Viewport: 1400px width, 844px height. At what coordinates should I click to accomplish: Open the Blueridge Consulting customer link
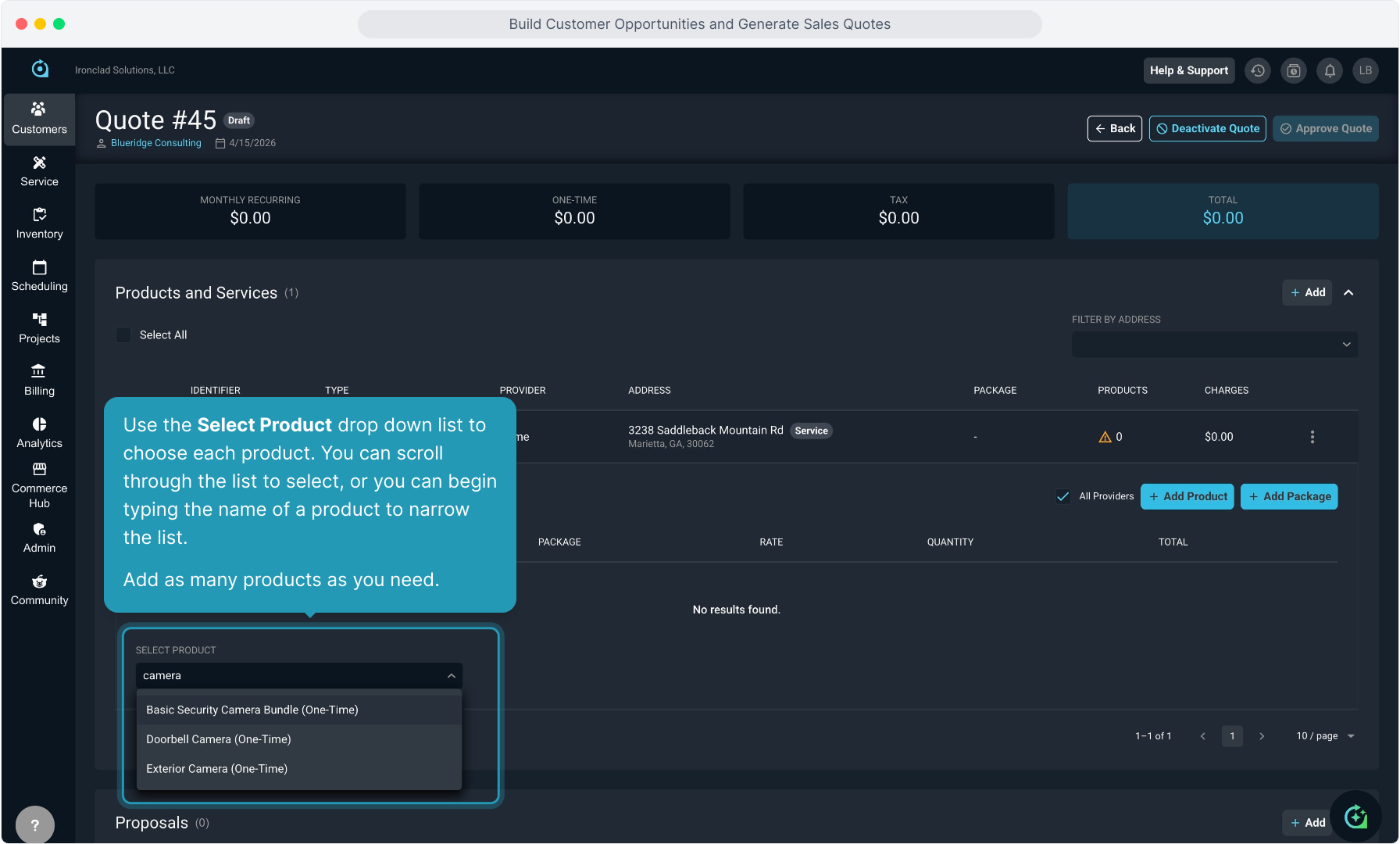coord(155,143)
